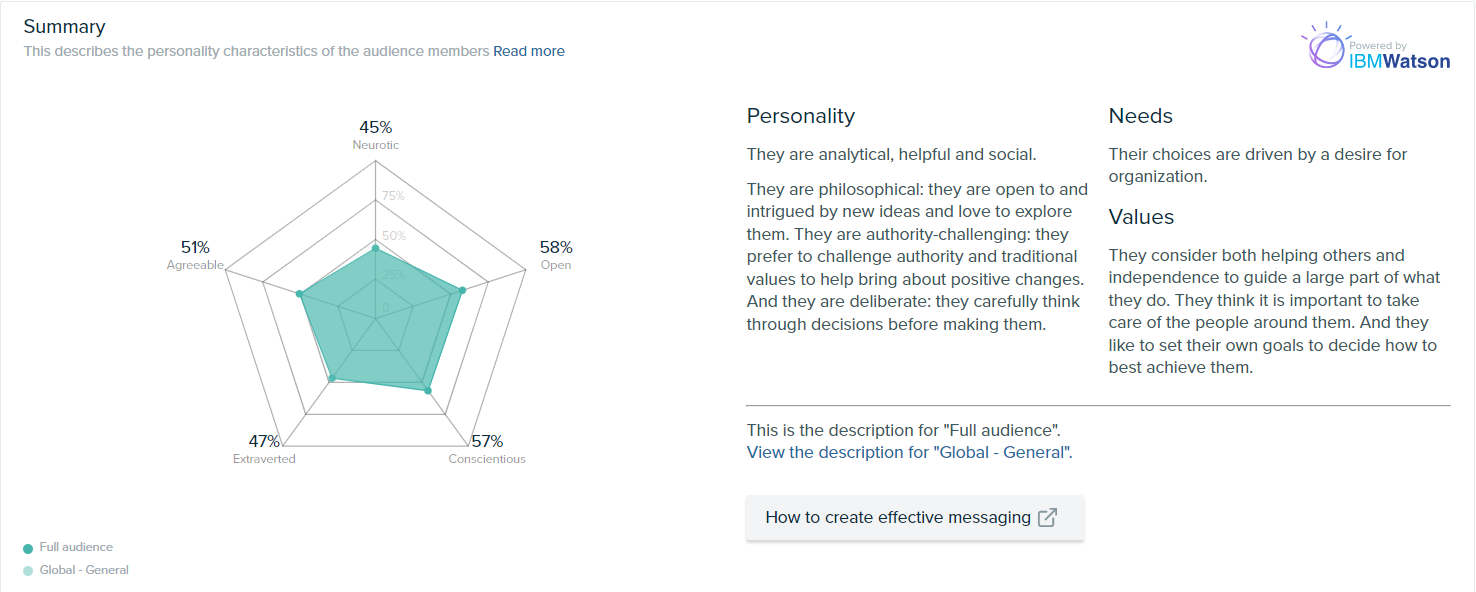Click the external link icon on messaging button

point(1047,518)
